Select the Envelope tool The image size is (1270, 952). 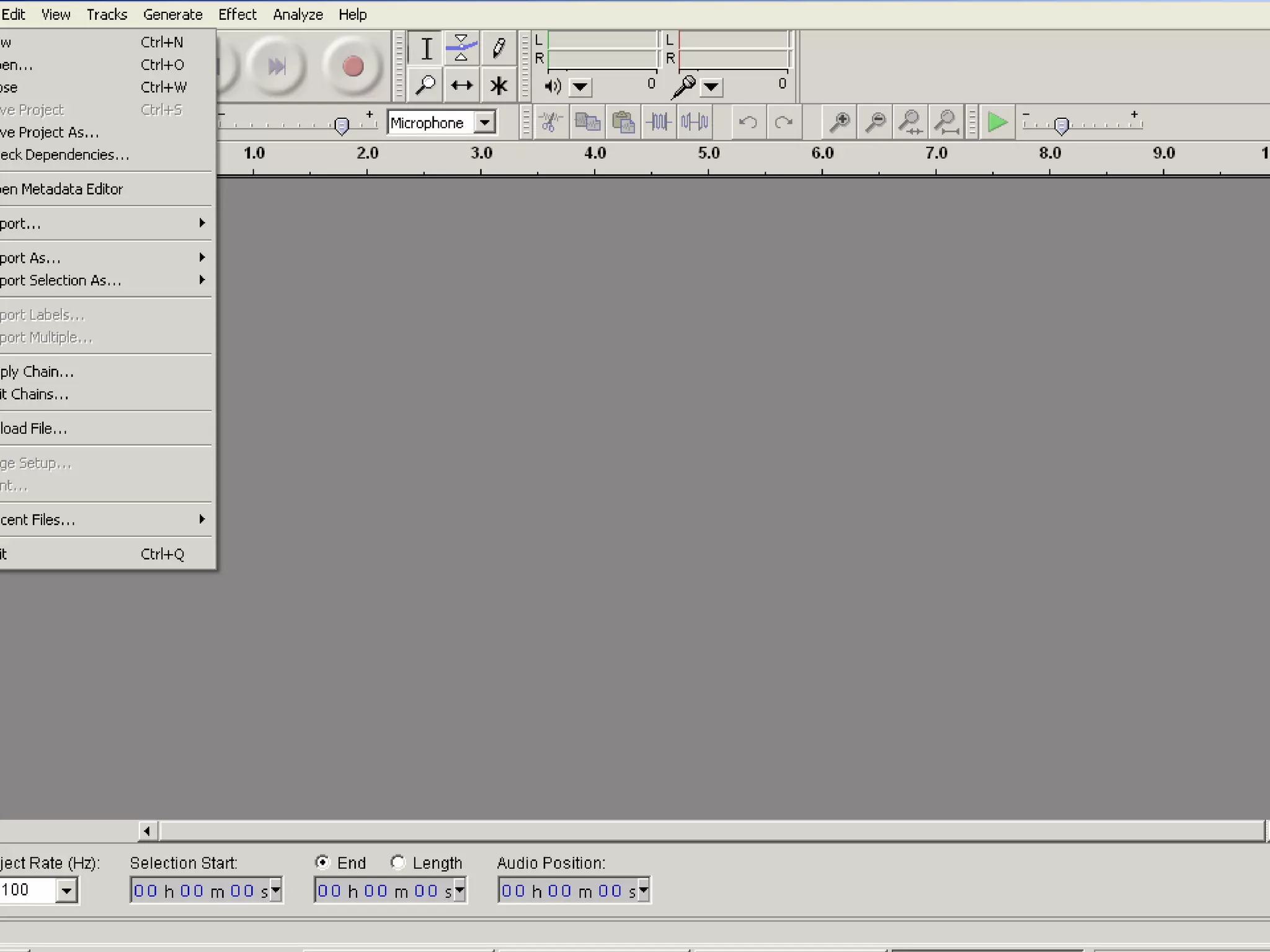(461, 48)
